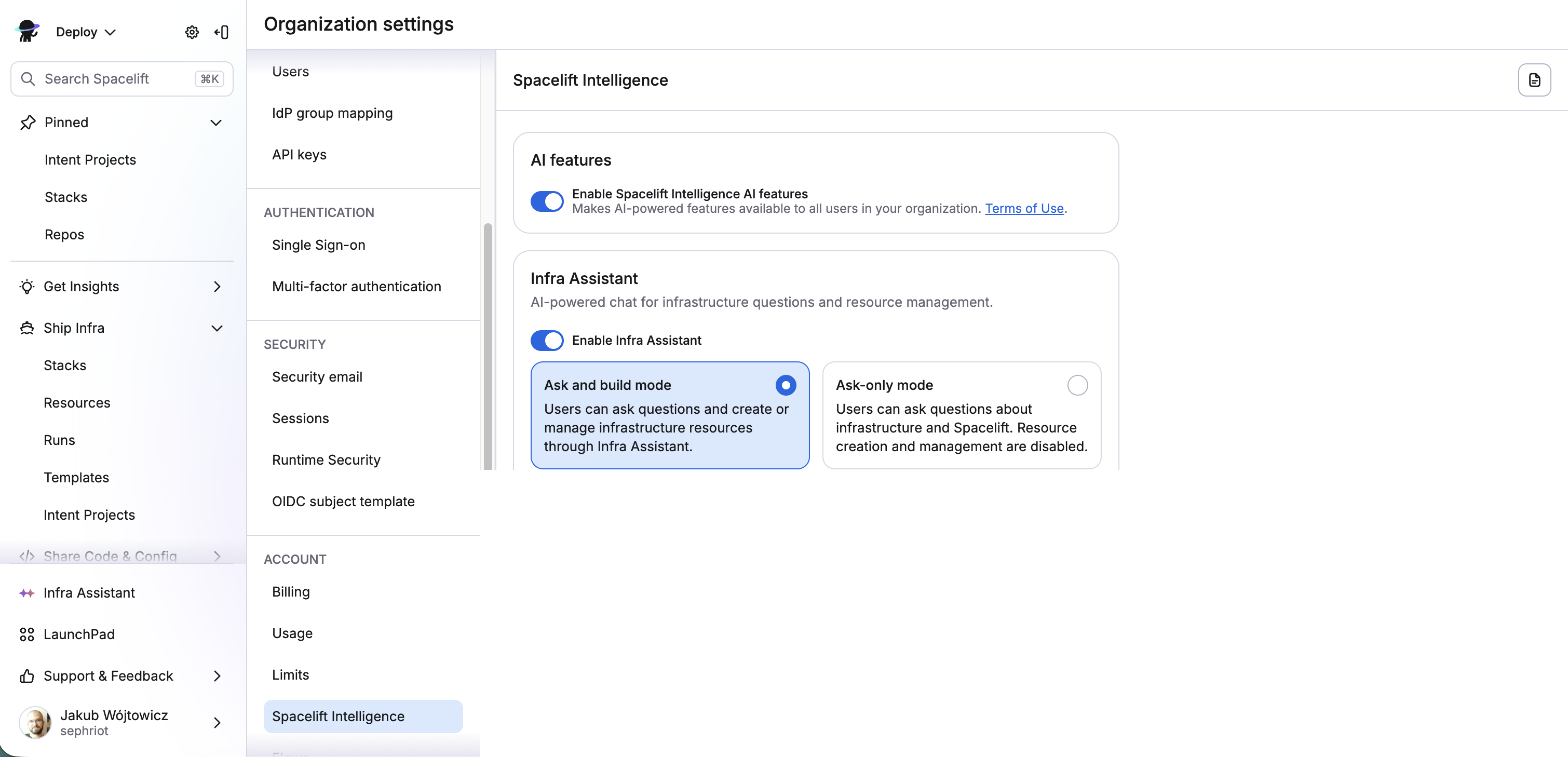This screenshot has width=1568, height=757.
Task: Click the Share Code & Config code icon
Action: point(27,556)
